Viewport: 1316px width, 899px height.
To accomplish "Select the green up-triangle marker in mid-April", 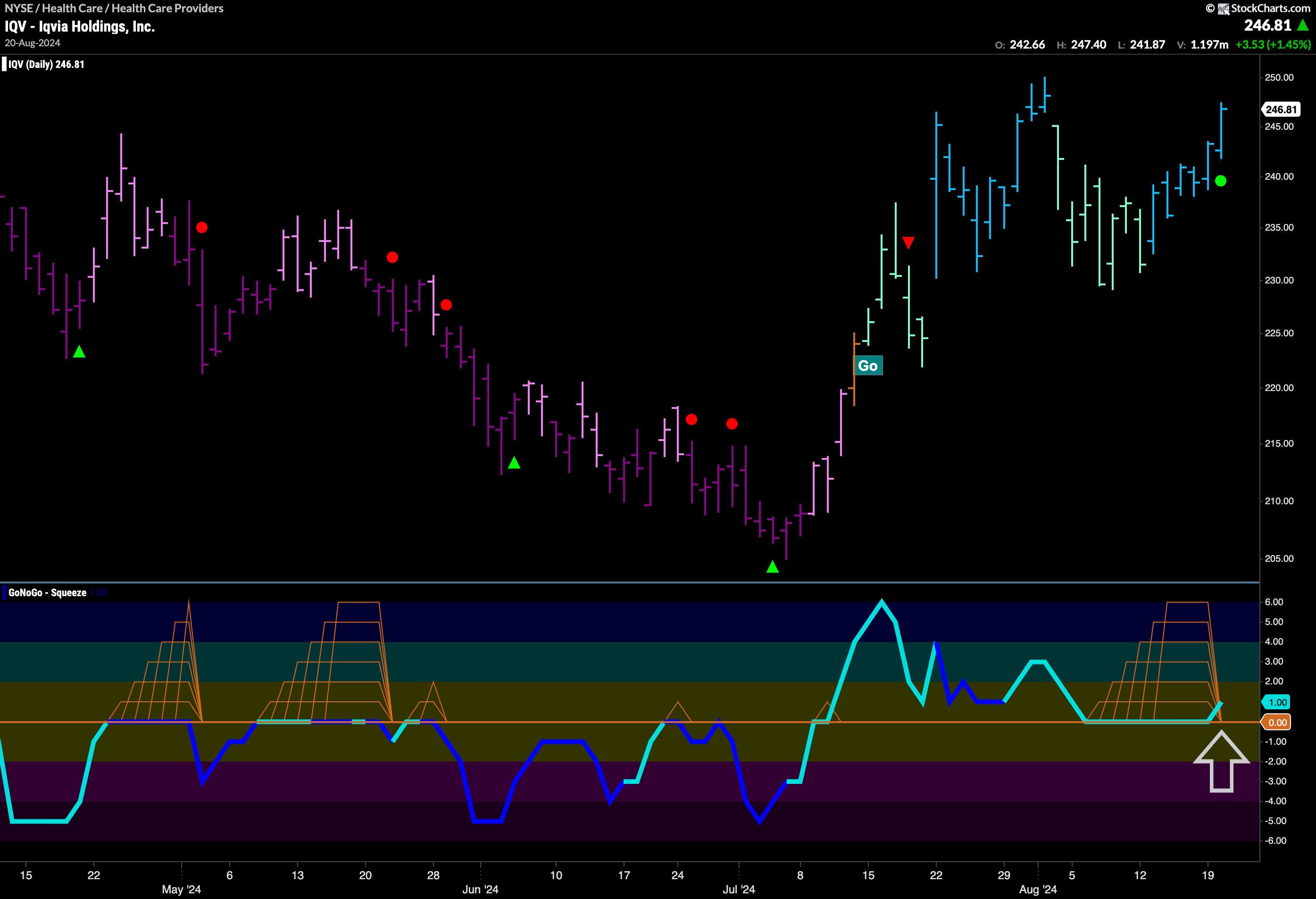I will point(79,352).
